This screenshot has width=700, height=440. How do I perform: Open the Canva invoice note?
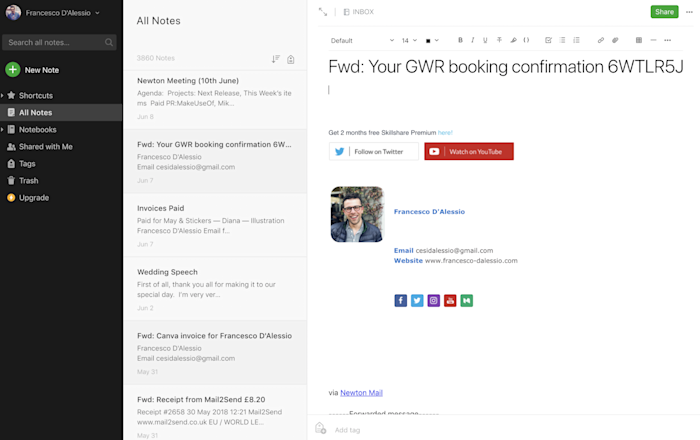(215, 353)
